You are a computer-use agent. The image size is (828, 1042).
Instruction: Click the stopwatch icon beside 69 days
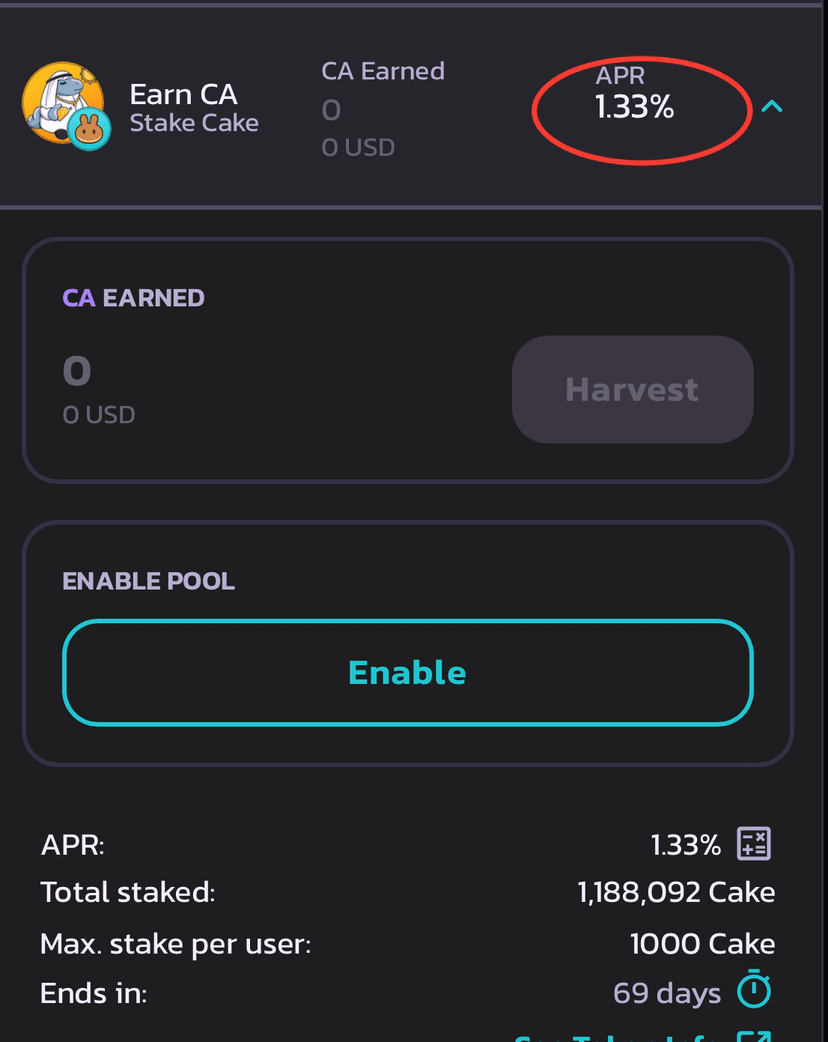(x=754, y=989)
